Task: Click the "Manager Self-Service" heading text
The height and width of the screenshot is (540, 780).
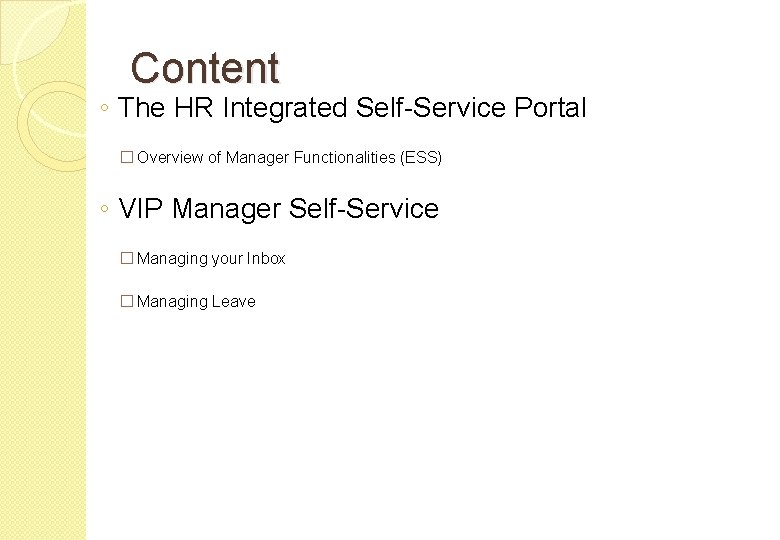Action: (305, 208)
